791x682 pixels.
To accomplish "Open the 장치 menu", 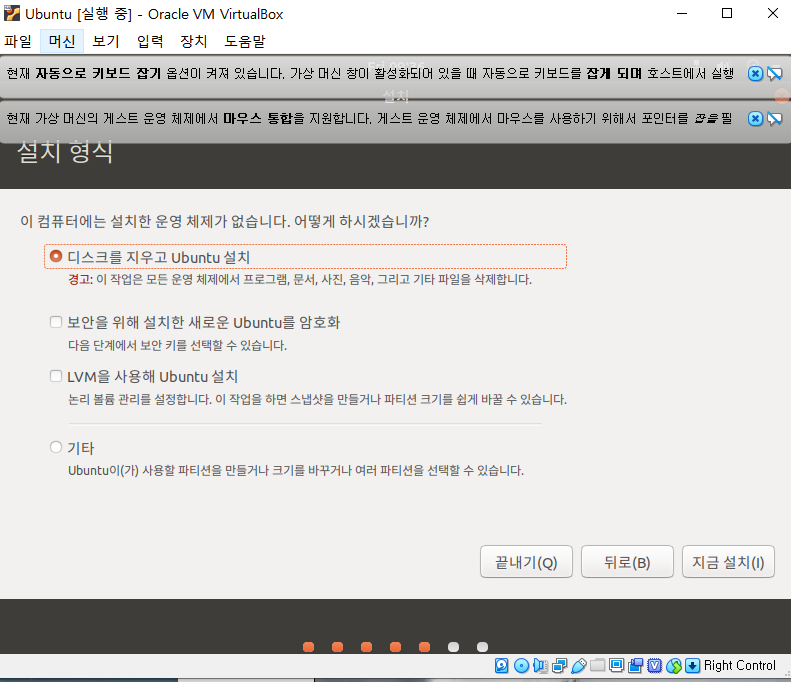I will coord(194,41).
